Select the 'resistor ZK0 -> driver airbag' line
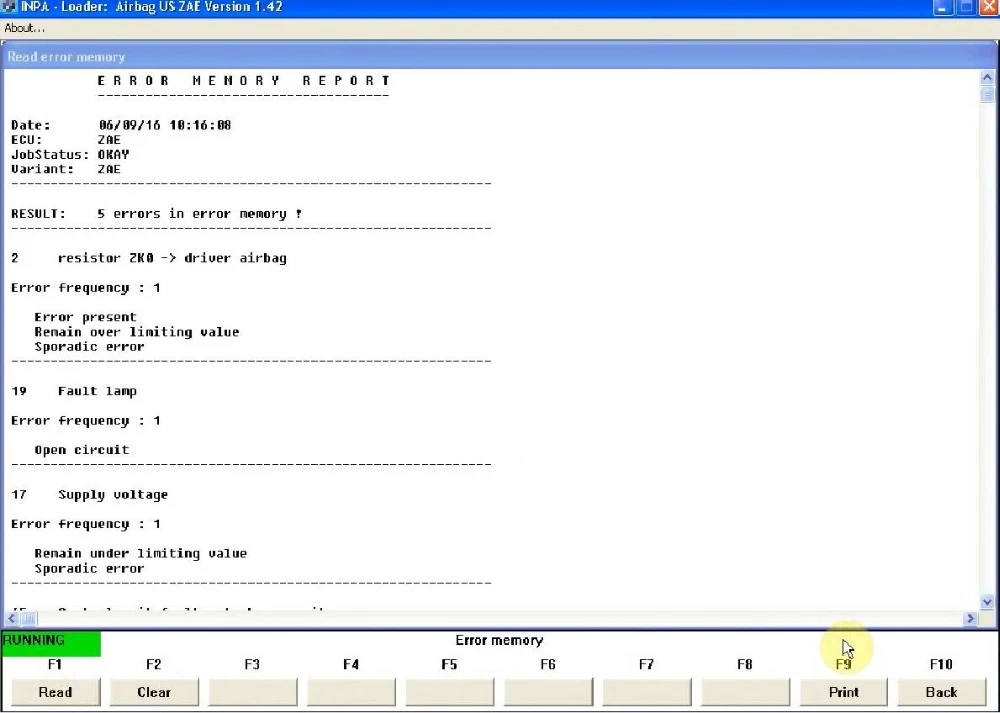Viewport: 1000px width, 713px height. pyautogui.click(x=149, y=258)
